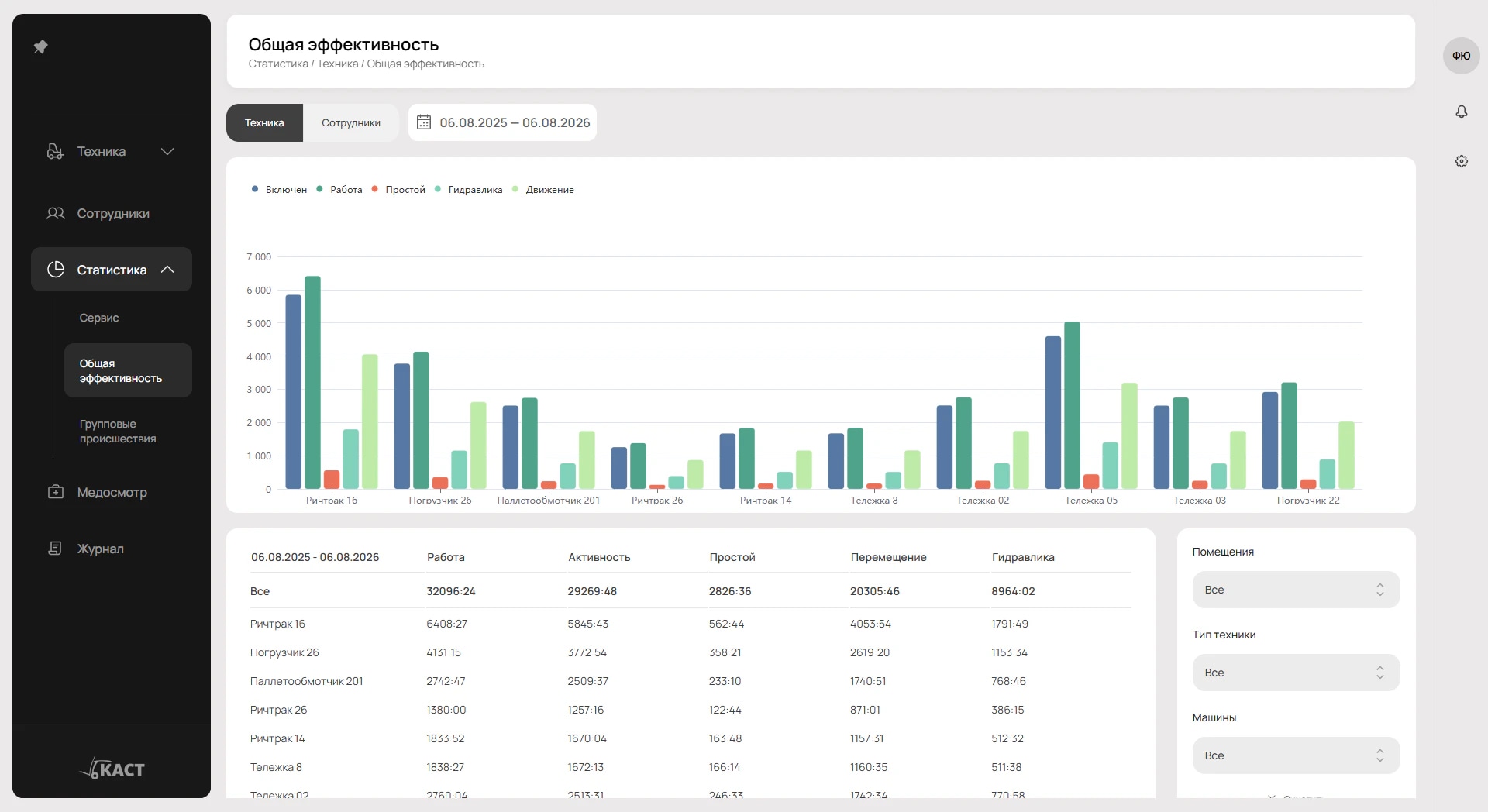
Task: Click the Техника forklift icon in sidebar
Action: (x=55, y=151)
